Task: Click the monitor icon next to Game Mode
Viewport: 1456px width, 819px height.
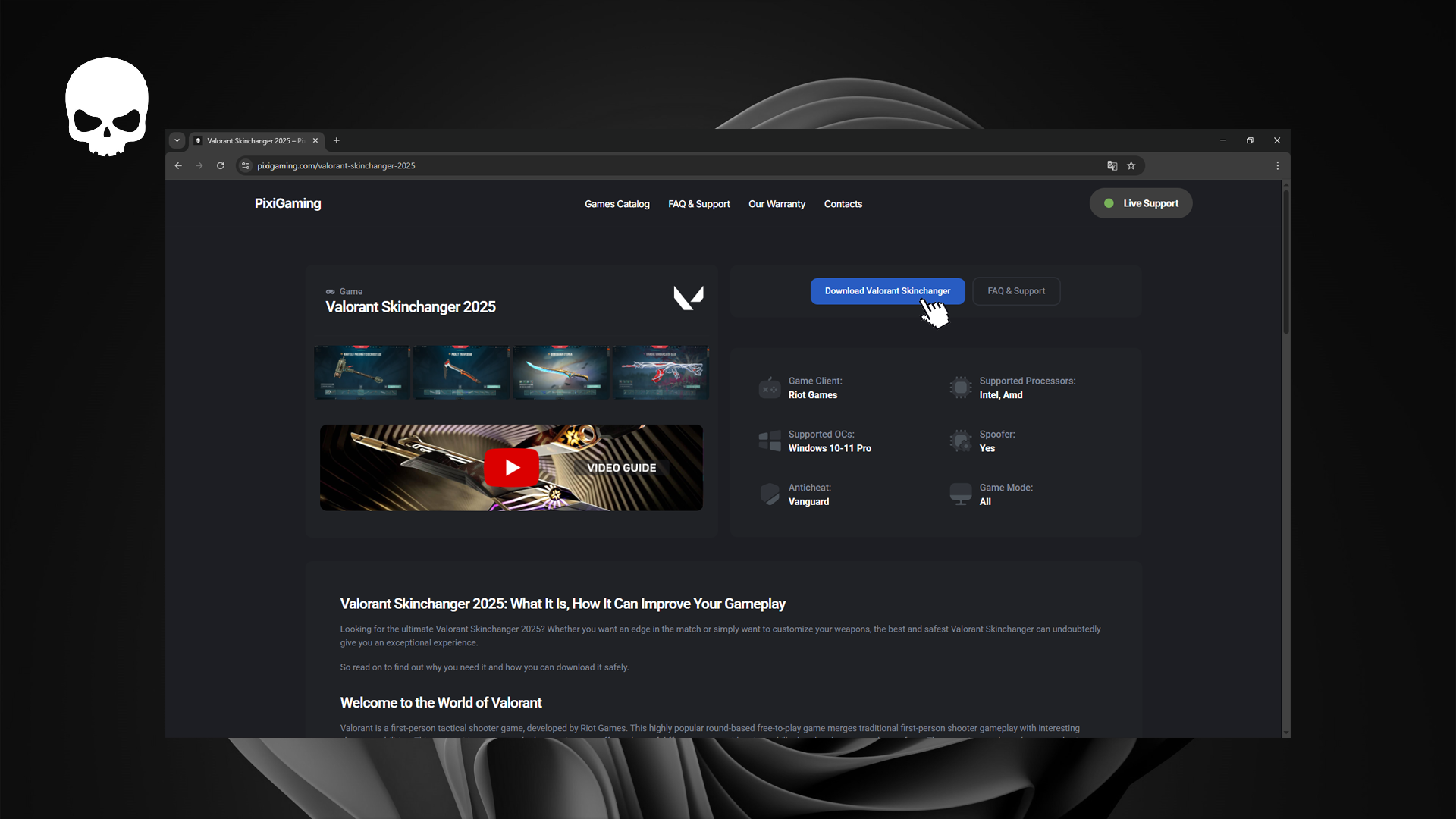Action: tap(960, 494)
